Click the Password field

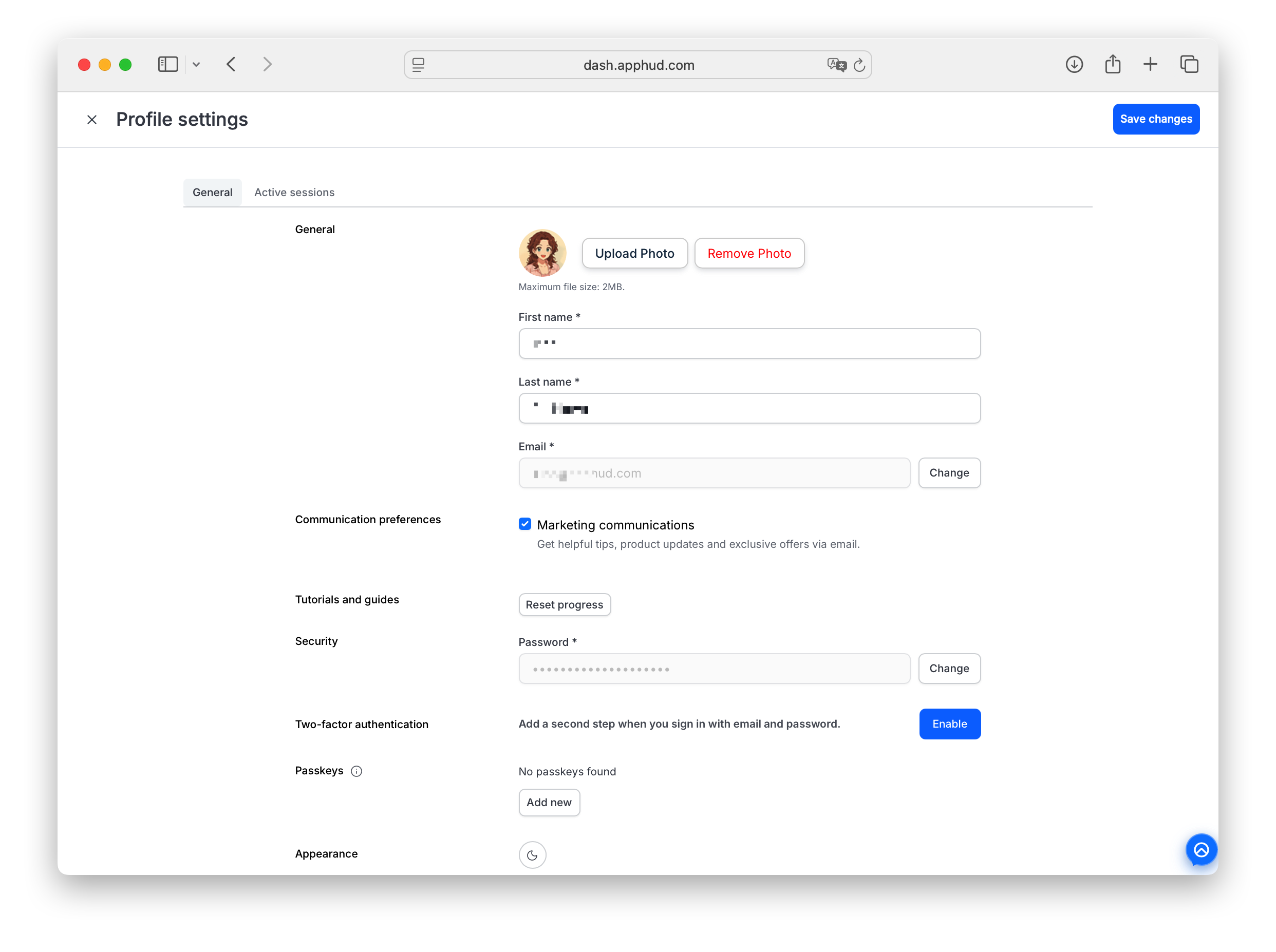(714, 669)
